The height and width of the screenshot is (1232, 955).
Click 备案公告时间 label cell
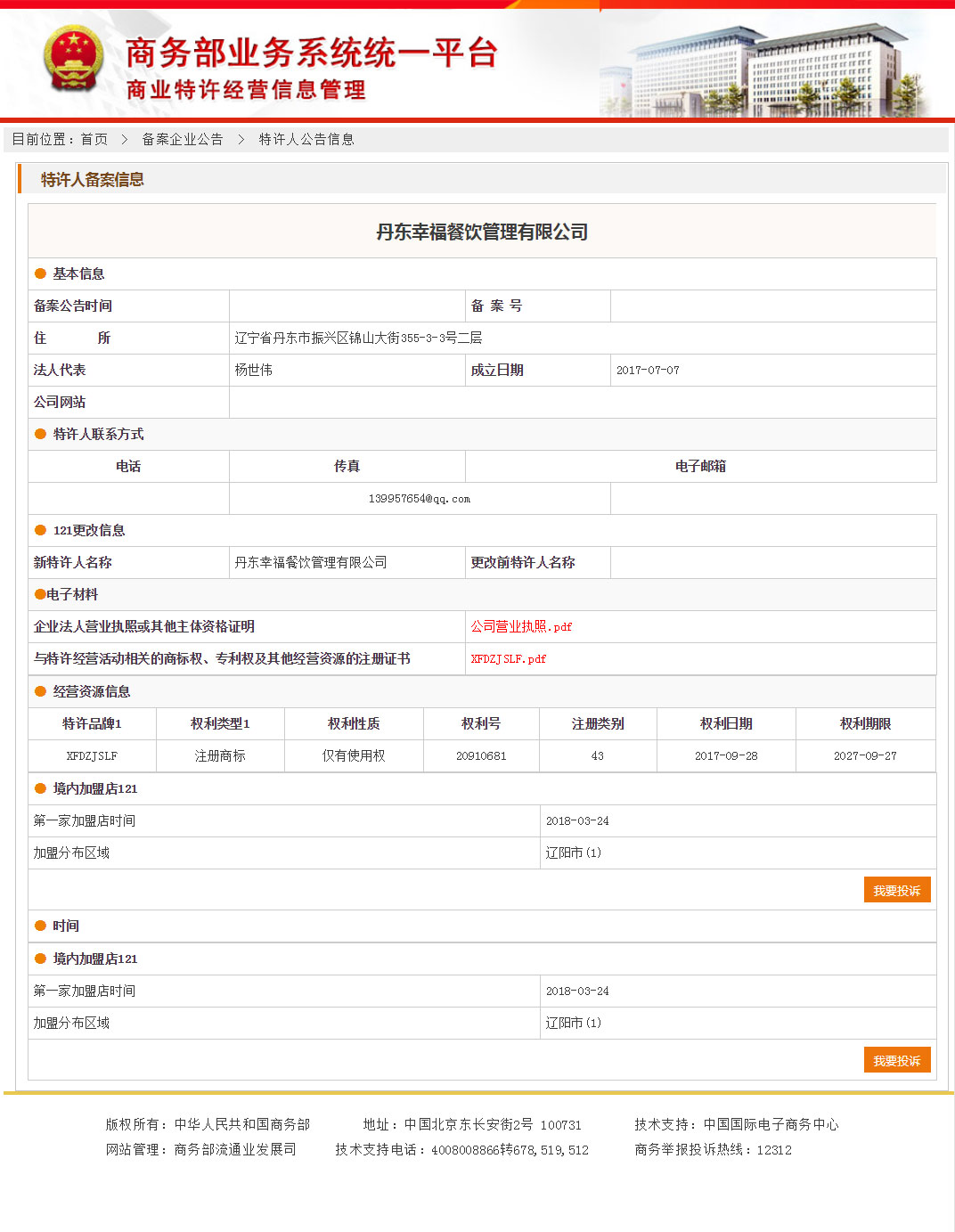(129, 306)
